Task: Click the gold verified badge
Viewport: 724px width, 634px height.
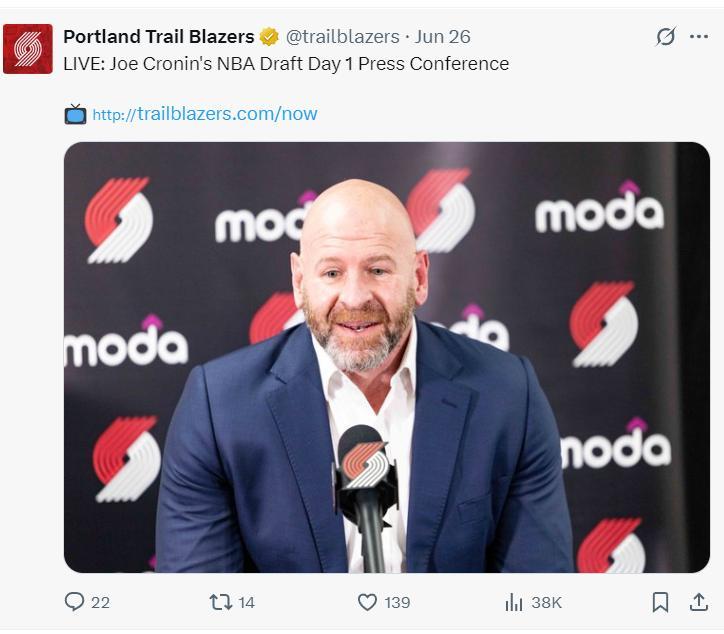Action: coord(269,37)
